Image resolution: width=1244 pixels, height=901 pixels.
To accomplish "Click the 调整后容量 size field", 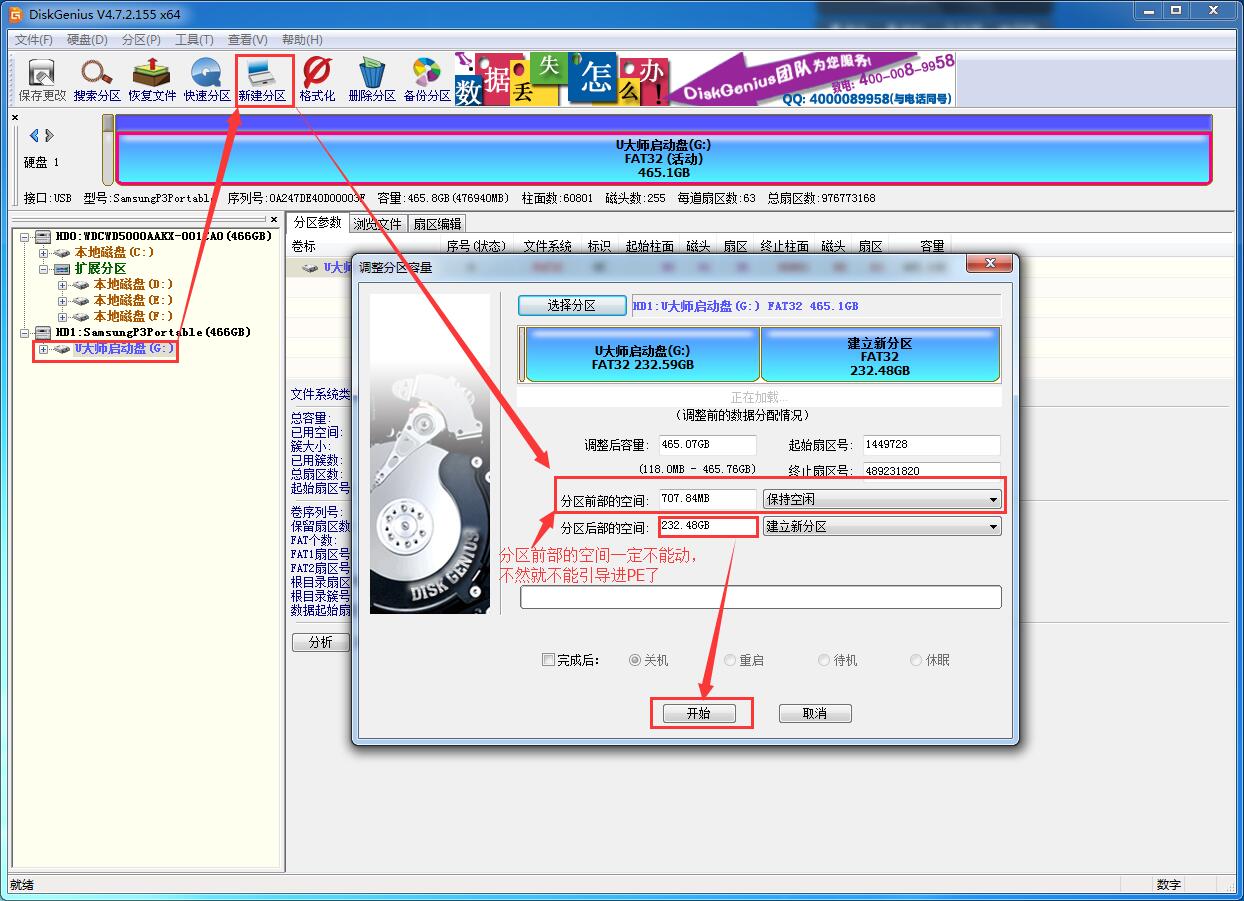I will tap(707, 445).
